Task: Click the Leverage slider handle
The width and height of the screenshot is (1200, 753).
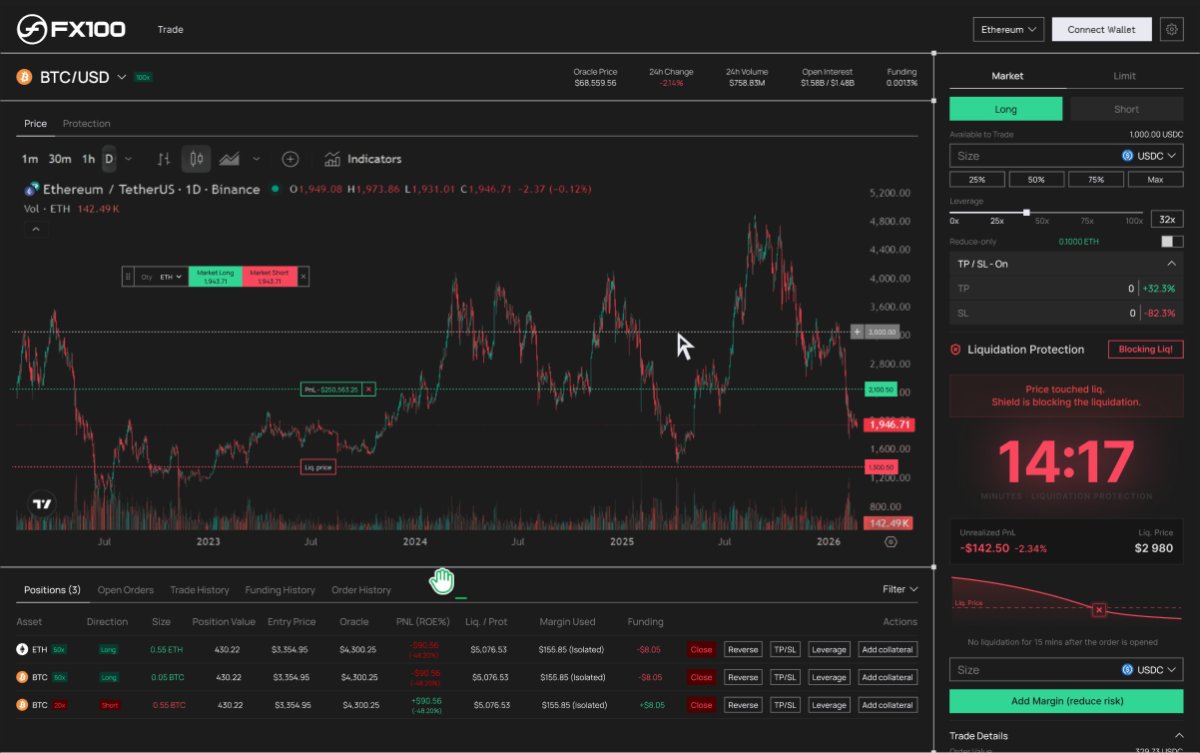Action: [1026, 212]
